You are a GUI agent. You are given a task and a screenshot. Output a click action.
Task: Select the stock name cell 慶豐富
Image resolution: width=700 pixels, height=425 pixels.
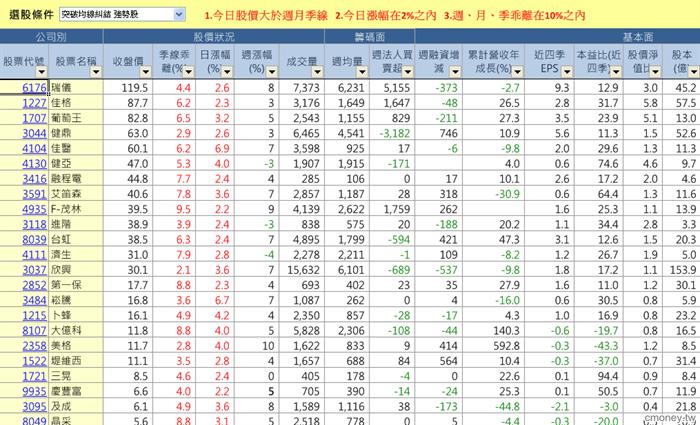[x=76, y=391]
